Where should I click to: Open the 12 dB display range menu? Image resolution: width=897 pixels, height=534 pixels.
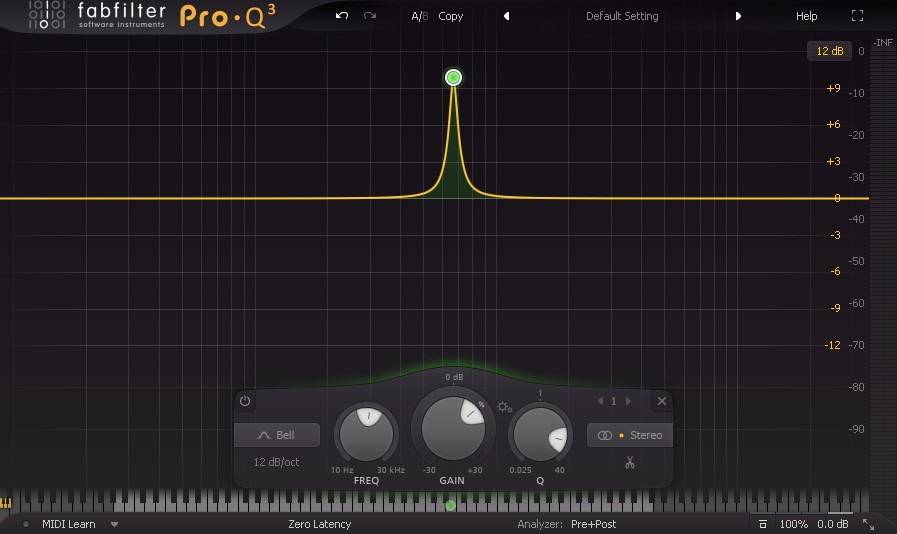(829, 51)
